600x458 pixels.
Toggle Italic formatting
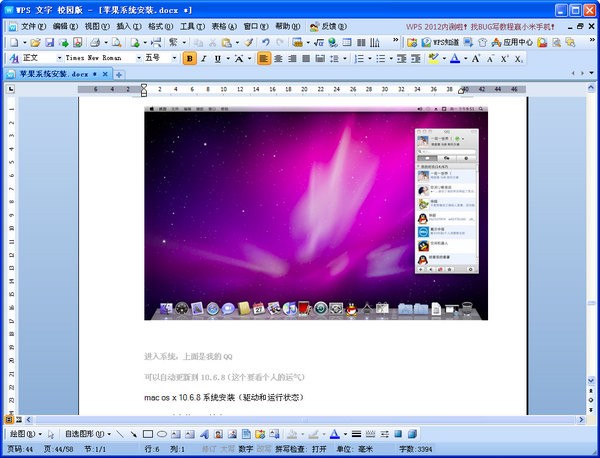tap(204, 59)
